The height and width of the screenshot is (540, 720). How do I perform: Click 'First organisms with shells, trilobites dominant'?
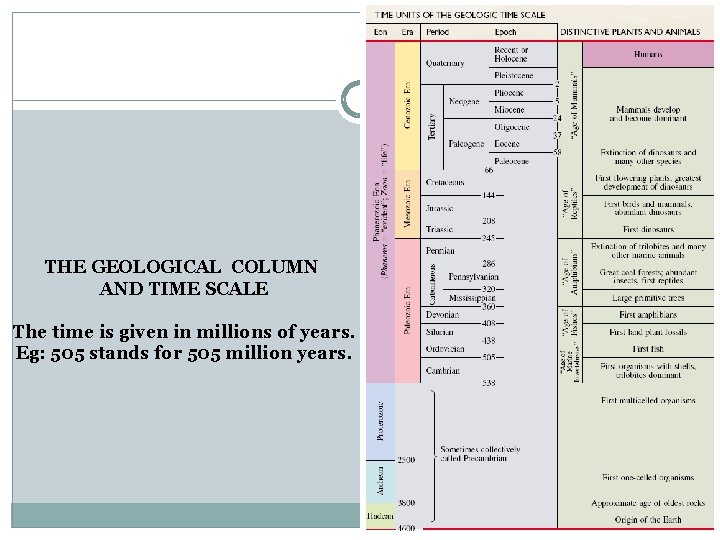[648, 371]
